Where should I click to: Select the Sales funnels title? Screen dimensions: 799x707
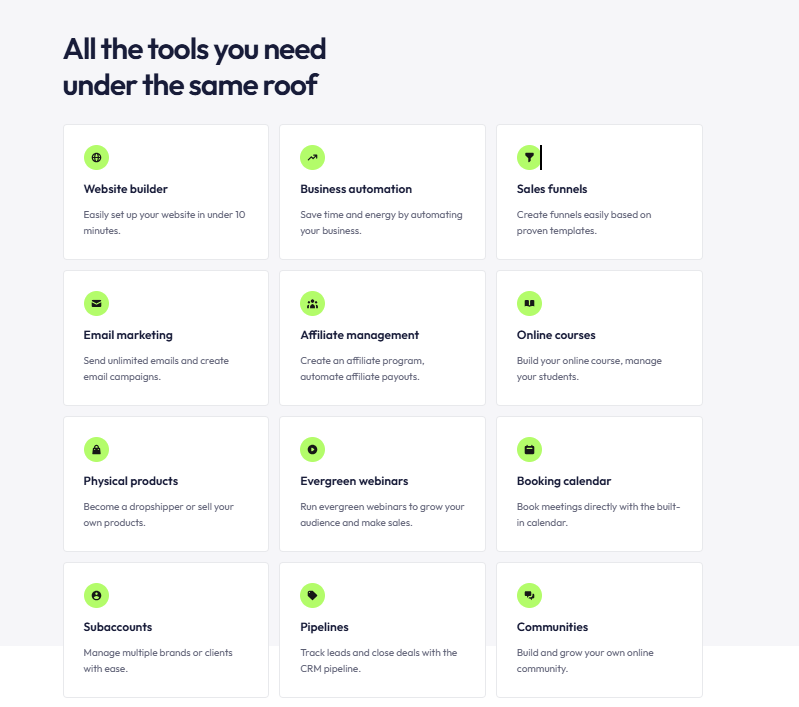(552, 189)
